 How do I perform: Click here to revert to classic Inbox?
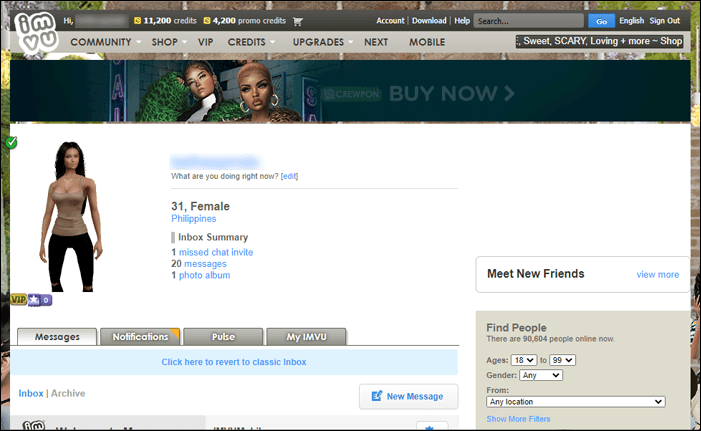[x=234, y=362]
